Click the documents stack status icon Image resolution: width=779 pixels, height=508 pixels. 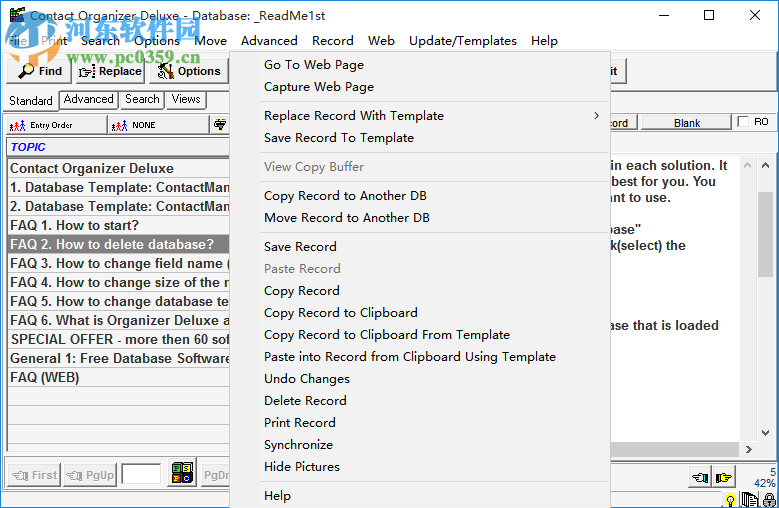pos(749,499)
